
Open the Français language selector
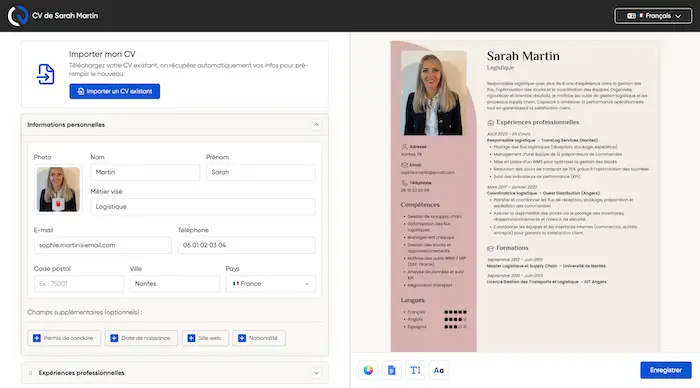click(x=653, y=16)
